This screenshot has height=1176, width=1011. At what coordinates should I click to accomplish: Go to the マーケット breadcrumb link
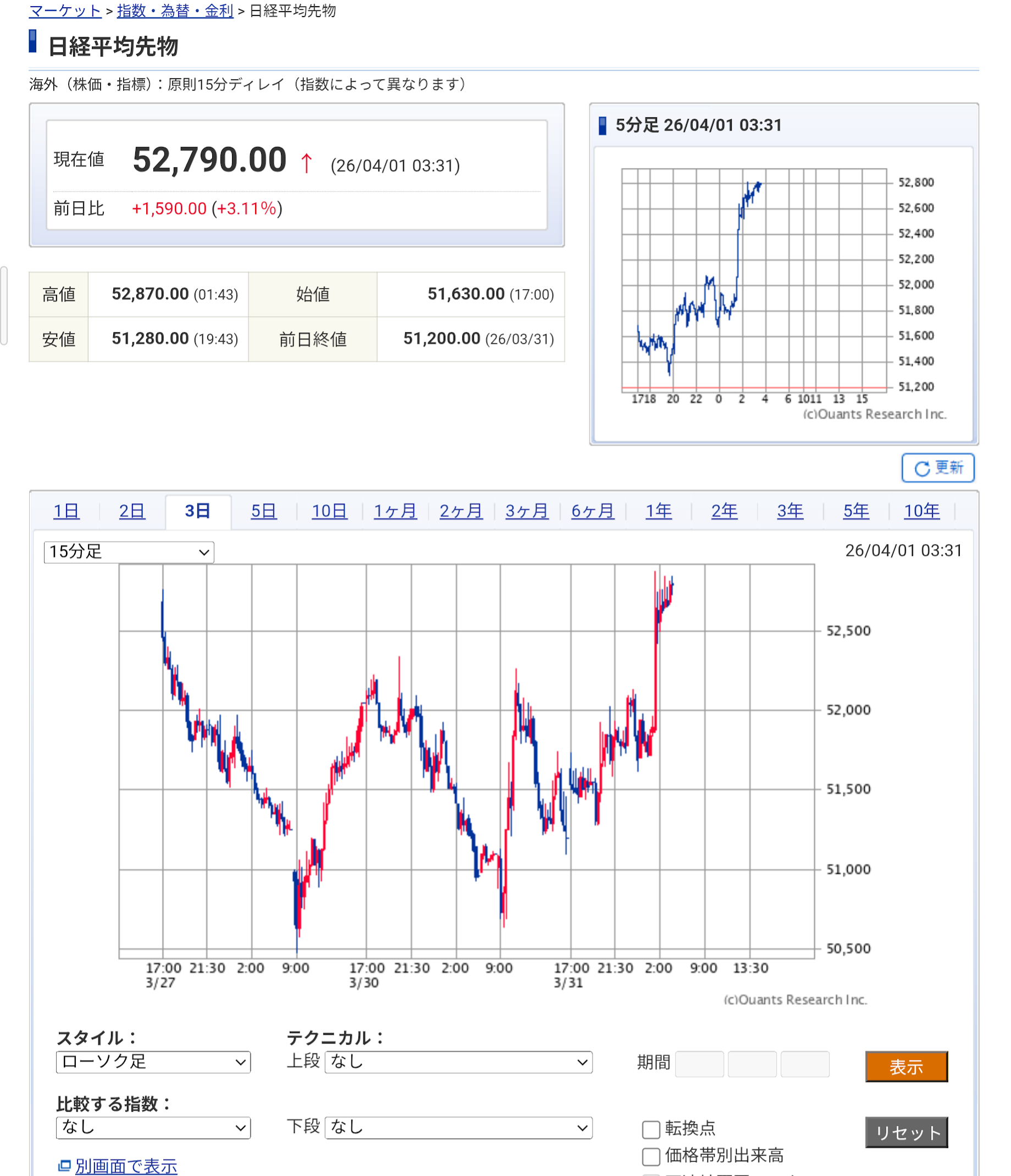[65, 11]
